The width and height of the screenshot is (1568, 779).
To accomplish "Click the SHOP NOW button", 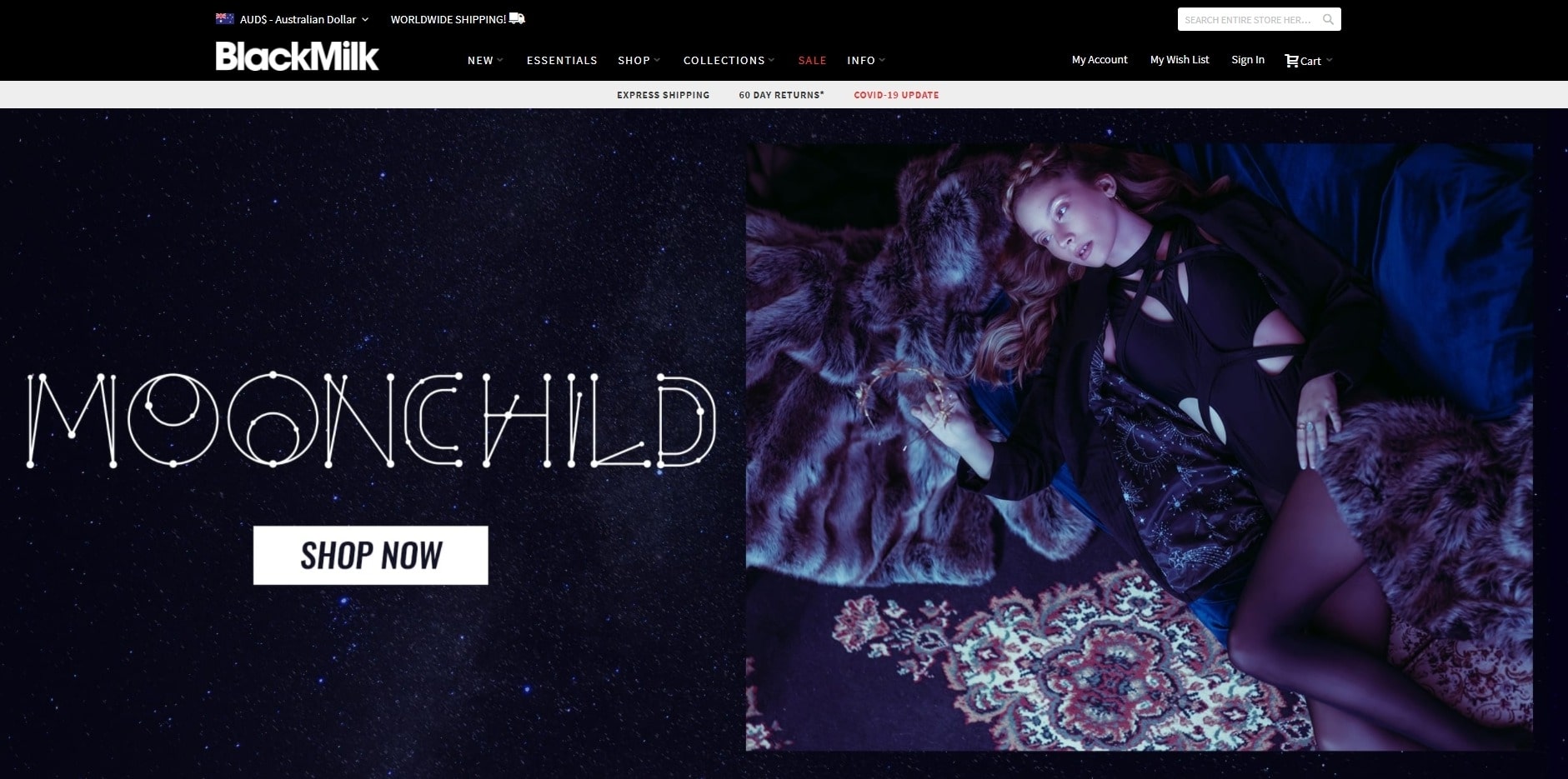I will point(371,555).
